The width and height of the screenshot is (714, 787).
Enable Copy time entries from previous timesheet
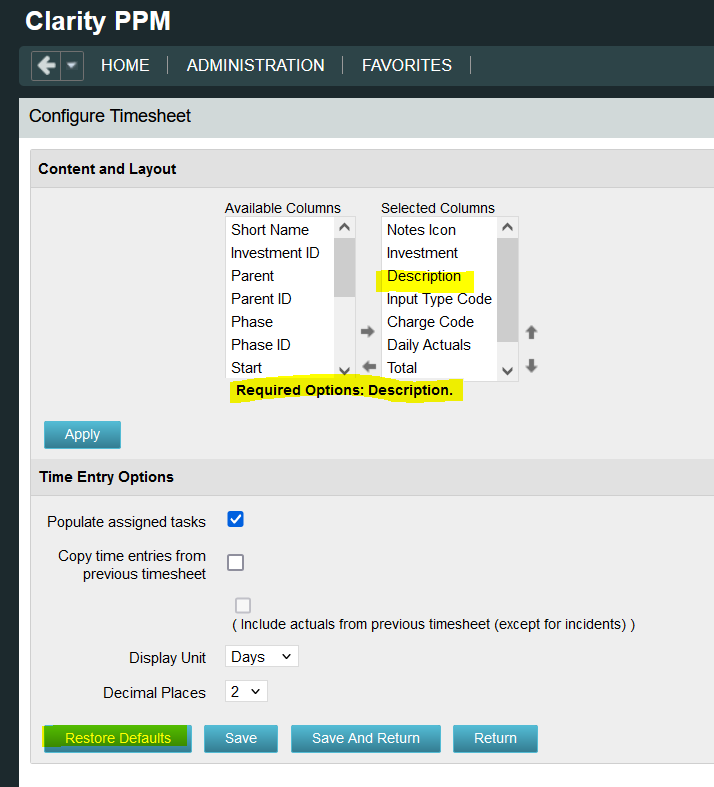(x=235, y=563)
